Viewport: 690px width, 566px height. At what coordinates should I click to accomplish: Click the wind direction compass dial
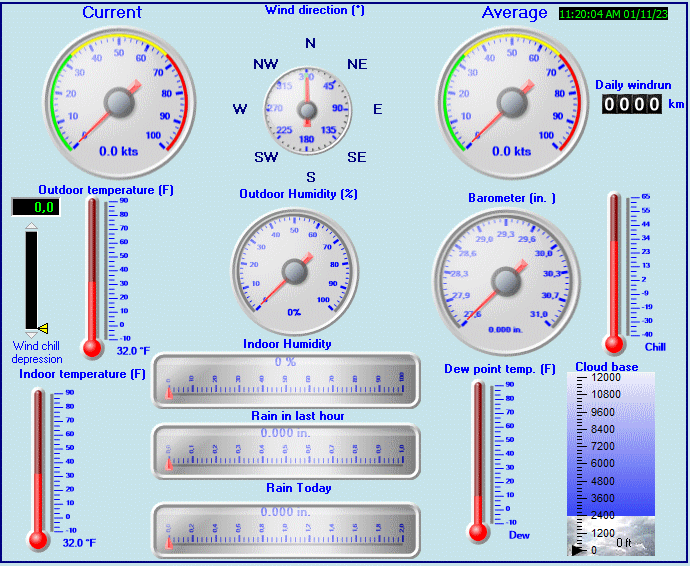[x=307, y=109]
